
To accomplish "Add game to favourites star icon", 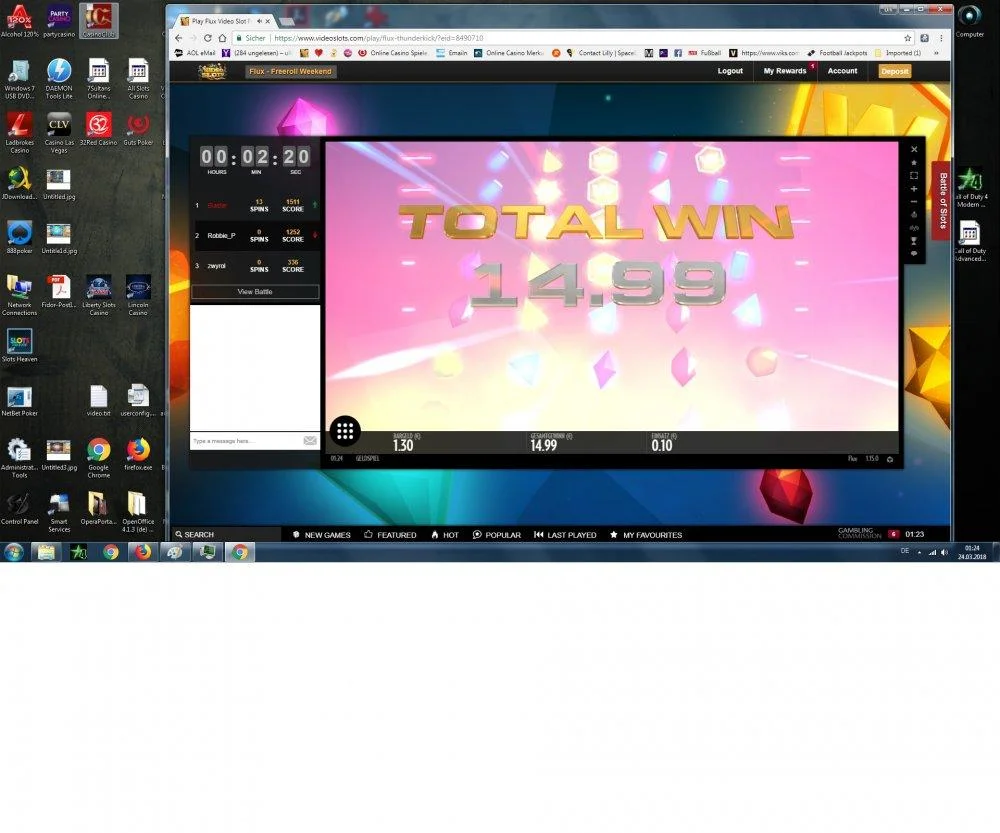I will pos(914,163).
